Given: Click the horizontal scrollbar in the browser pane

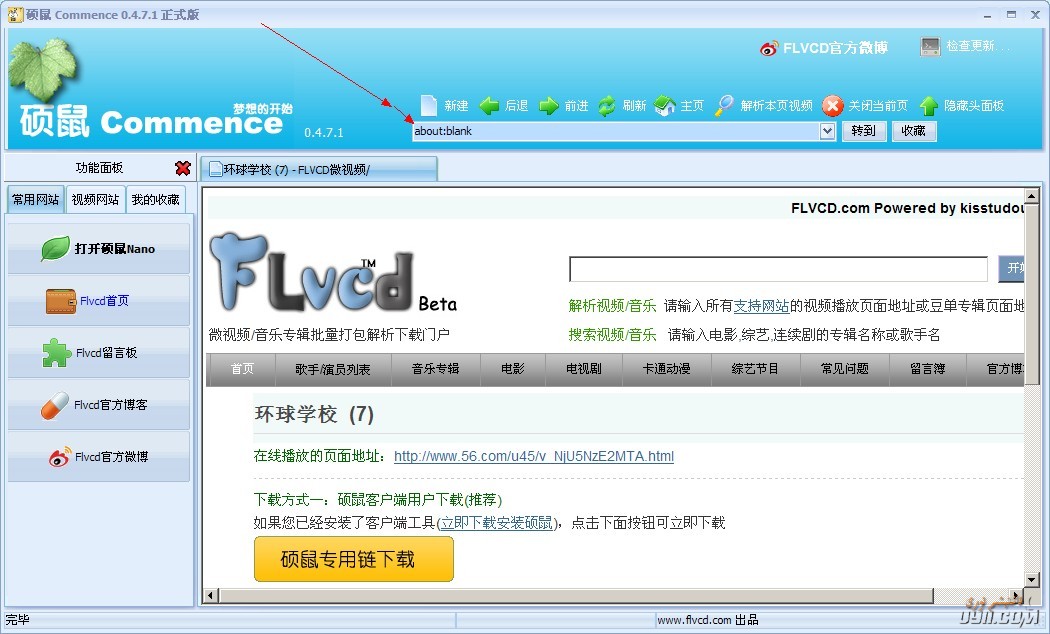Looking at the screenshot, I should pyautogui.click(x=577, y=595).
